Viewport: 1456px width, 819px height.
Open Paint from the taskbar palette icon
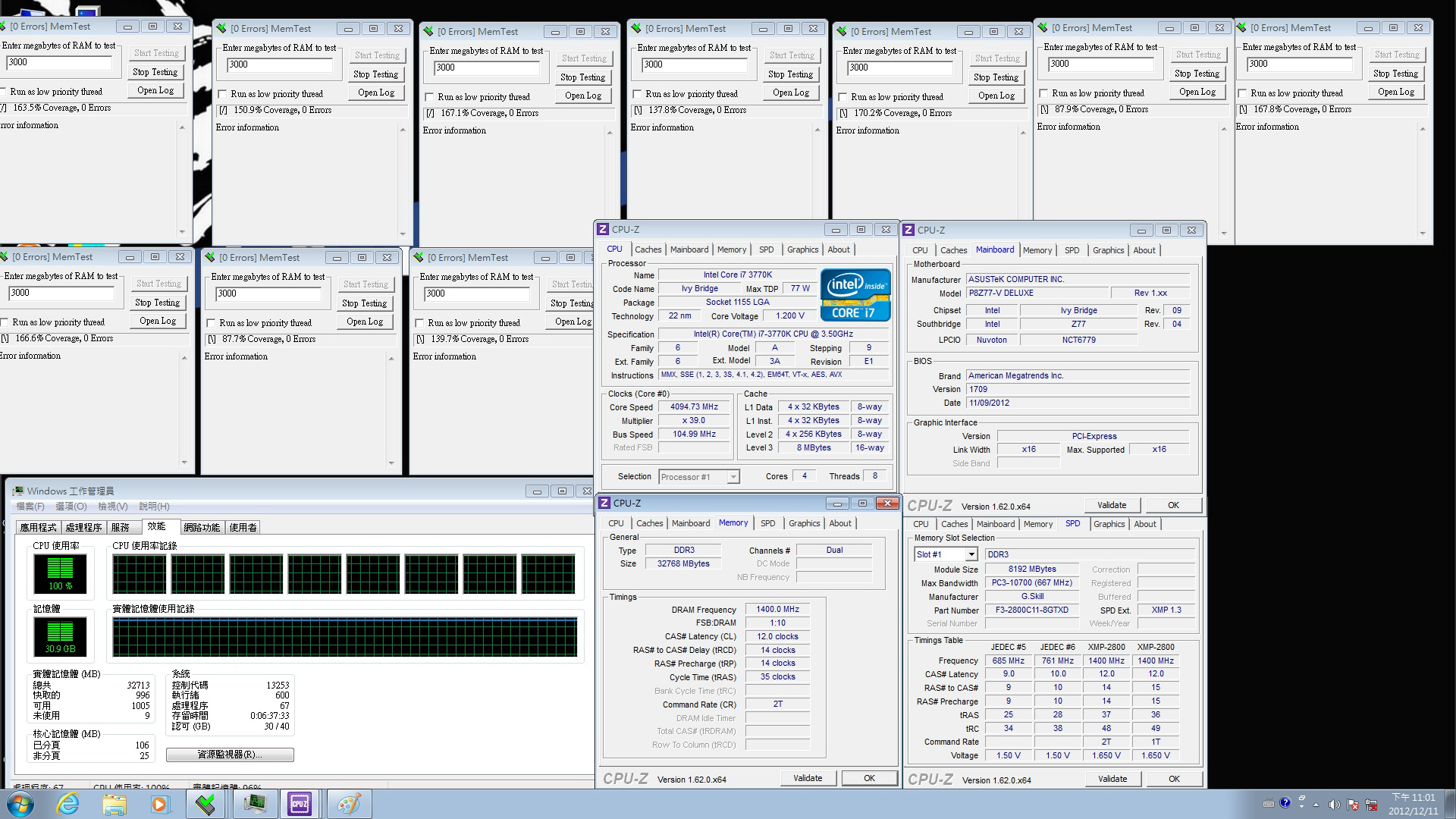tap(349, 804)
